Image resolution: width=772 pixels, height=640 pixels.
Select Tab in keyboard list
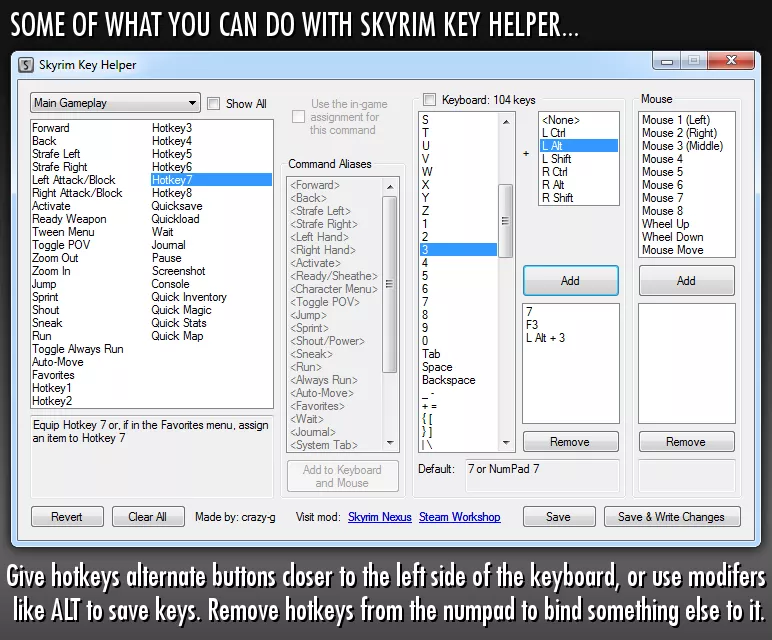(431, 354)
